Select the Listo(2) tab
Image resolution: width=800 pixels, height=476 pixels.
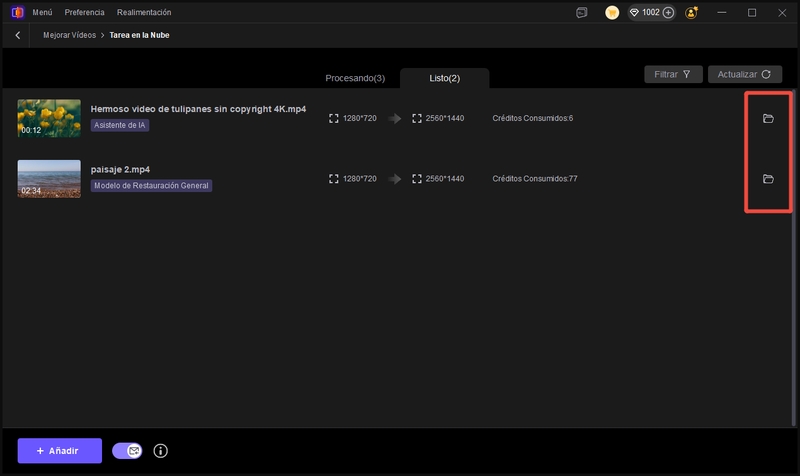click(444, 78)
